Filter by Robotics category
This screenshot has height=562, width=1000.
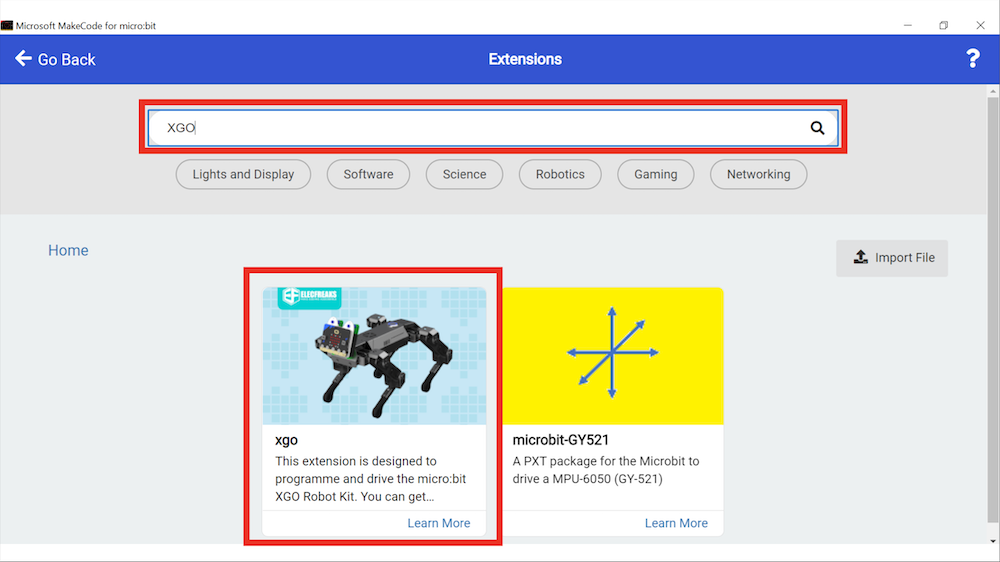click(x=560, y=174)
